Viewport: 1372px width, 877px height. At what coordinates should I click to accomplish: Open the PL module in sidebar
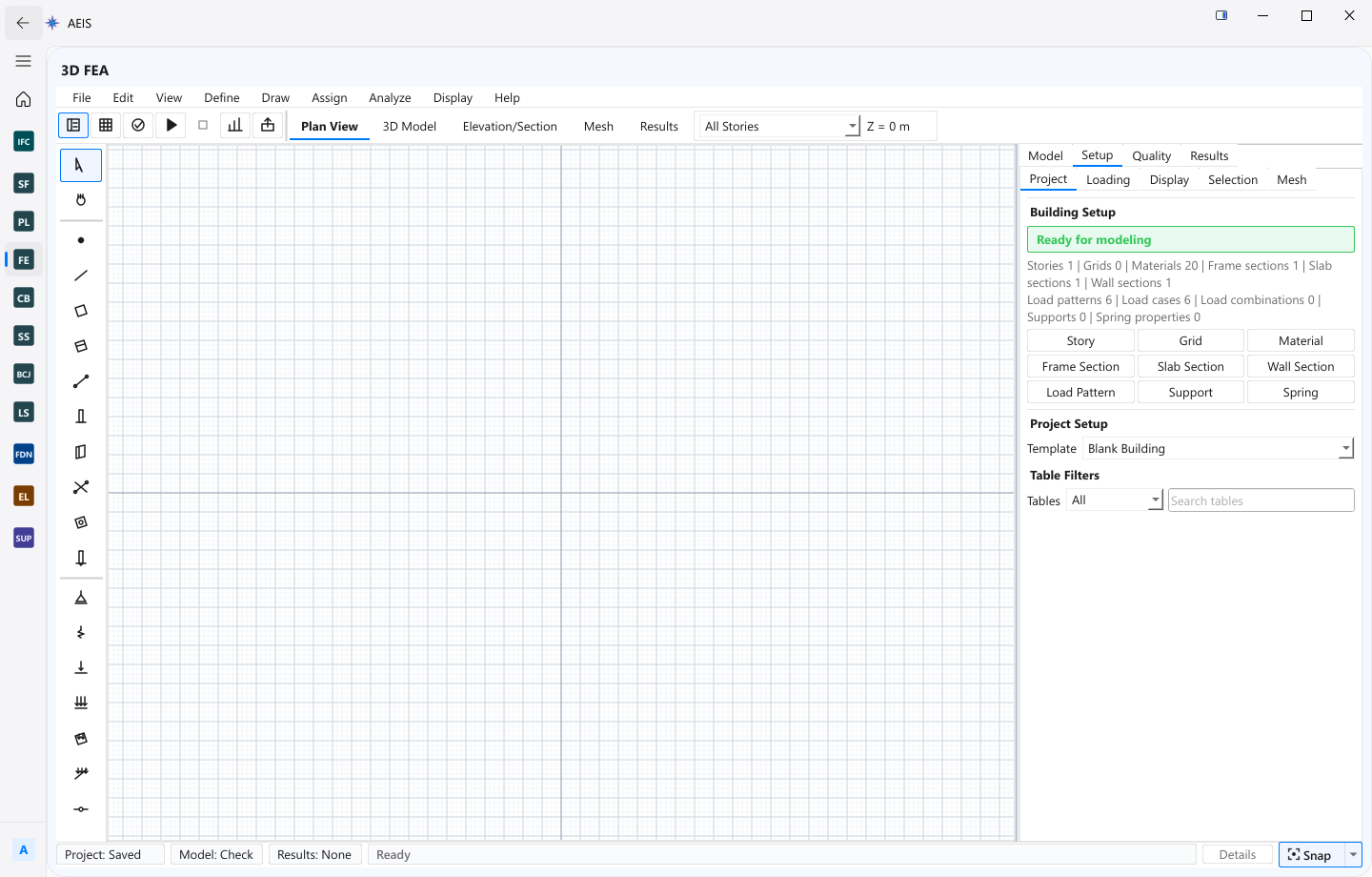pyautogui.click(x=24, y=221)
